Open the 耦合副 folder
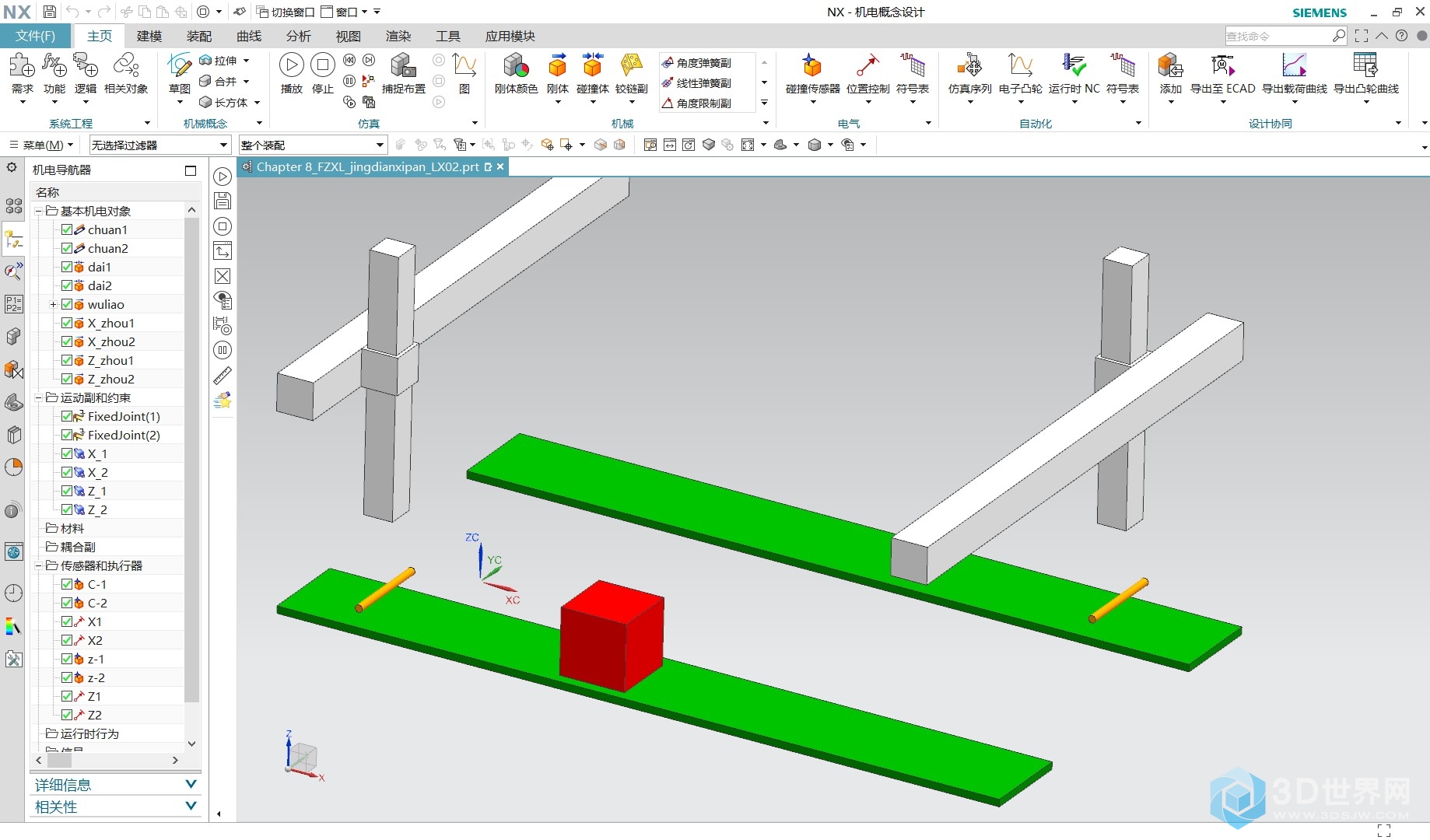The width and height of the screenshot is (1430, 840). click(x=78, y=547)
